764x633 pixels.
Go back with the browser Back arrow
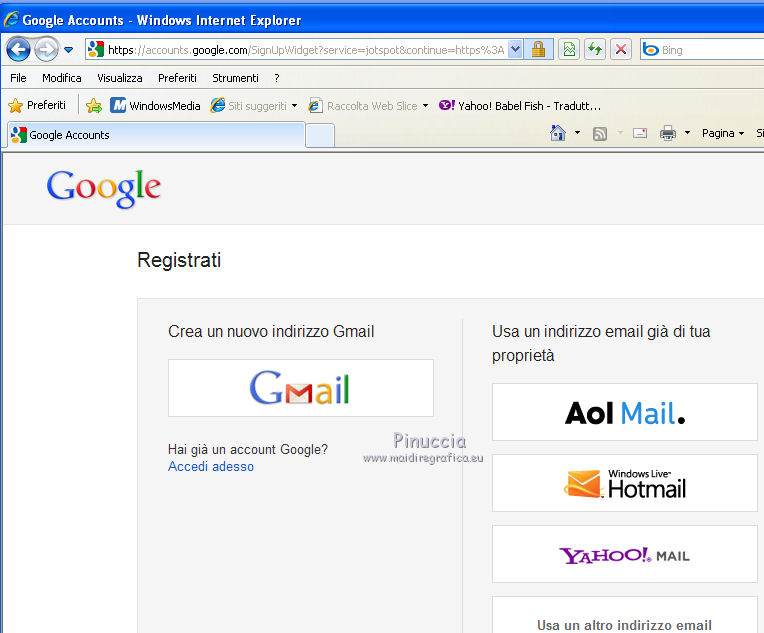click(x=19, y=49)
